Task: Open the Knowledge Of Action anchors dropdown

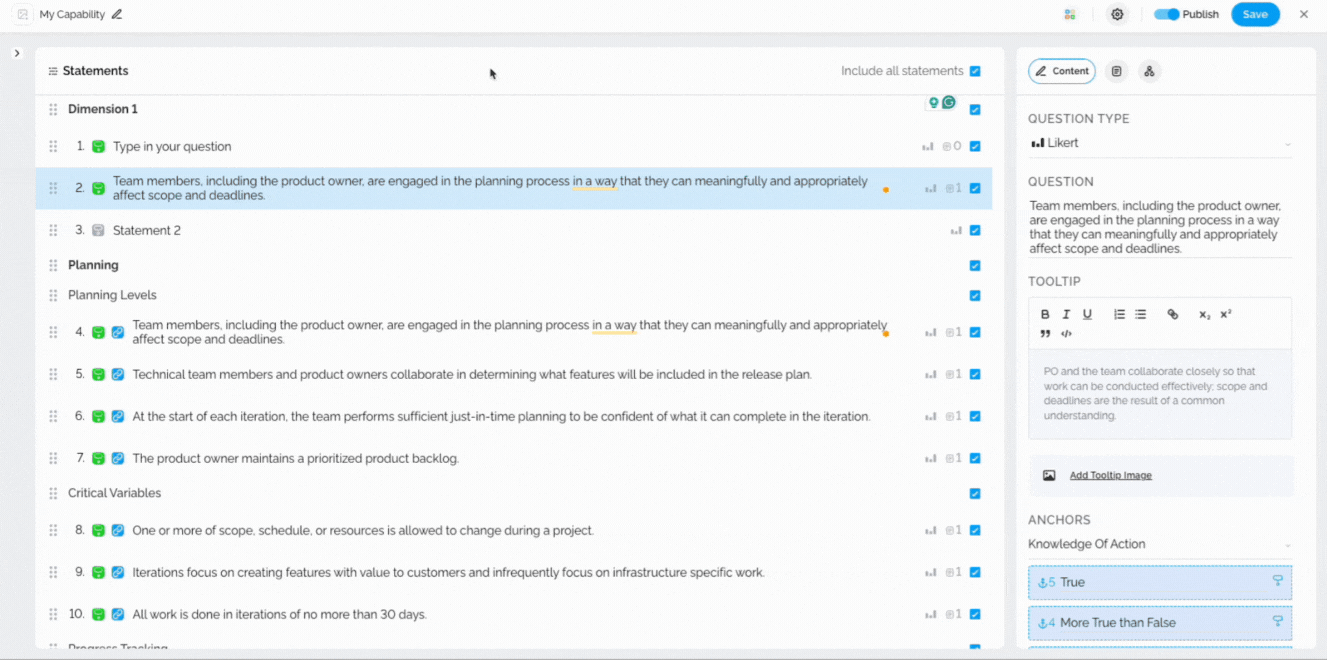Action: [1160, 544]
